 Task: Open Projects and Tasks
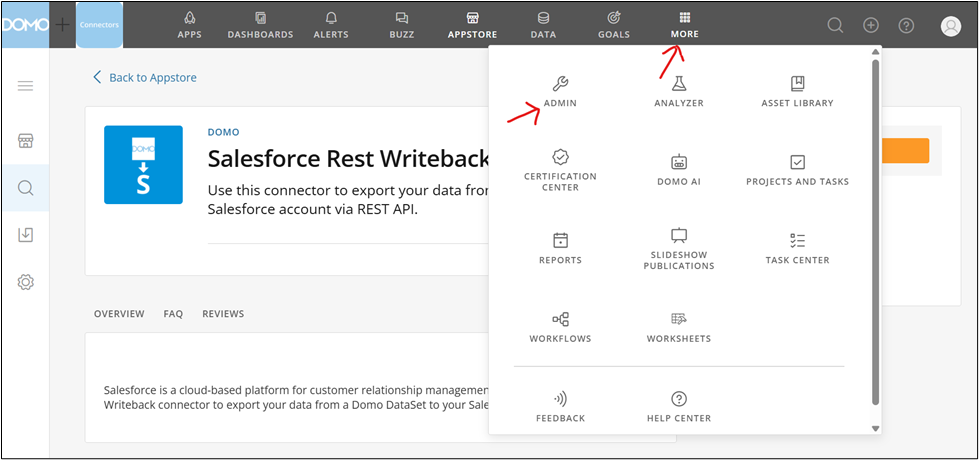point(797,170)
